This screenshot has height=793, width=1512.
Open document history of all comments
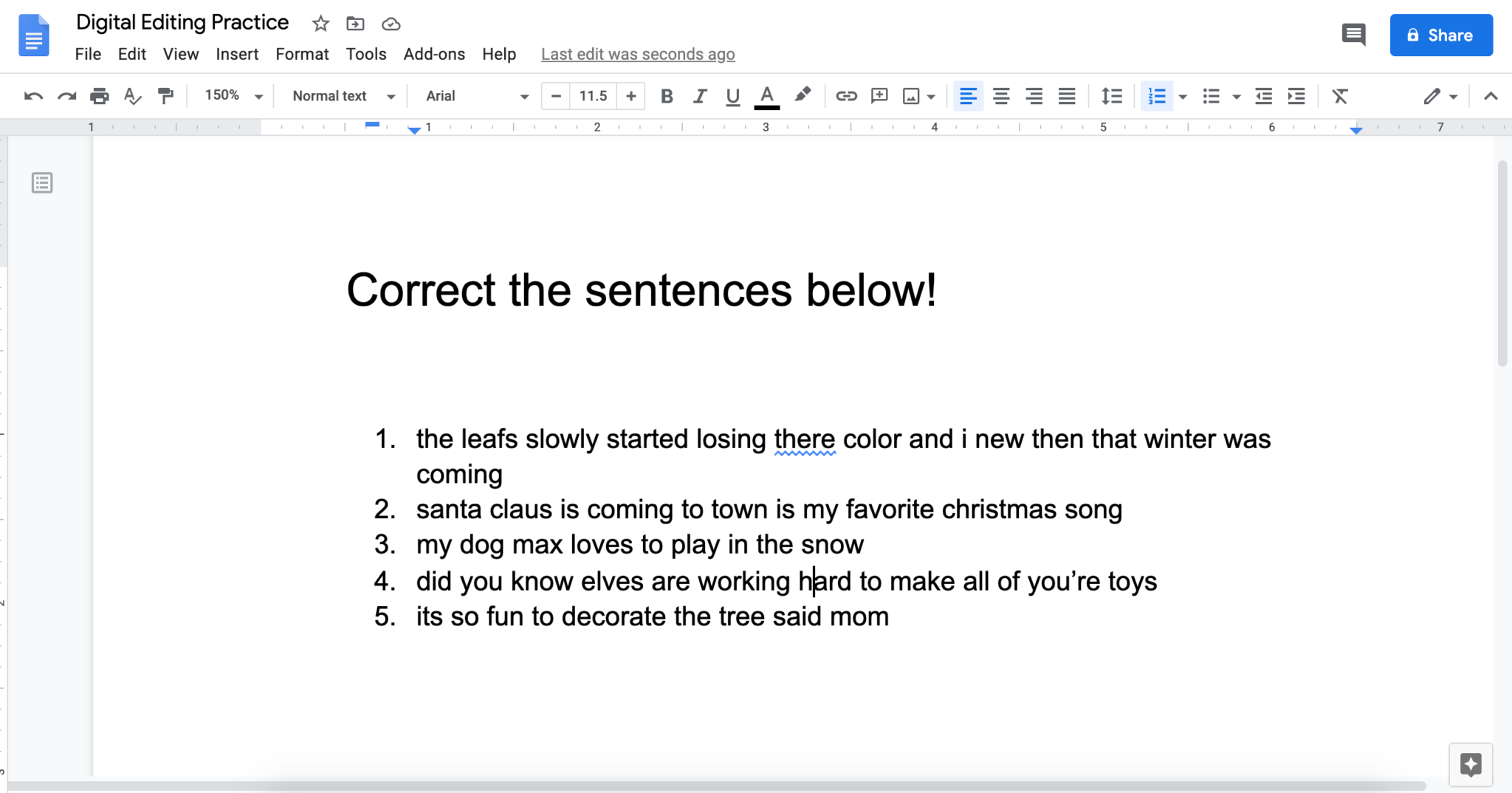1354,35
